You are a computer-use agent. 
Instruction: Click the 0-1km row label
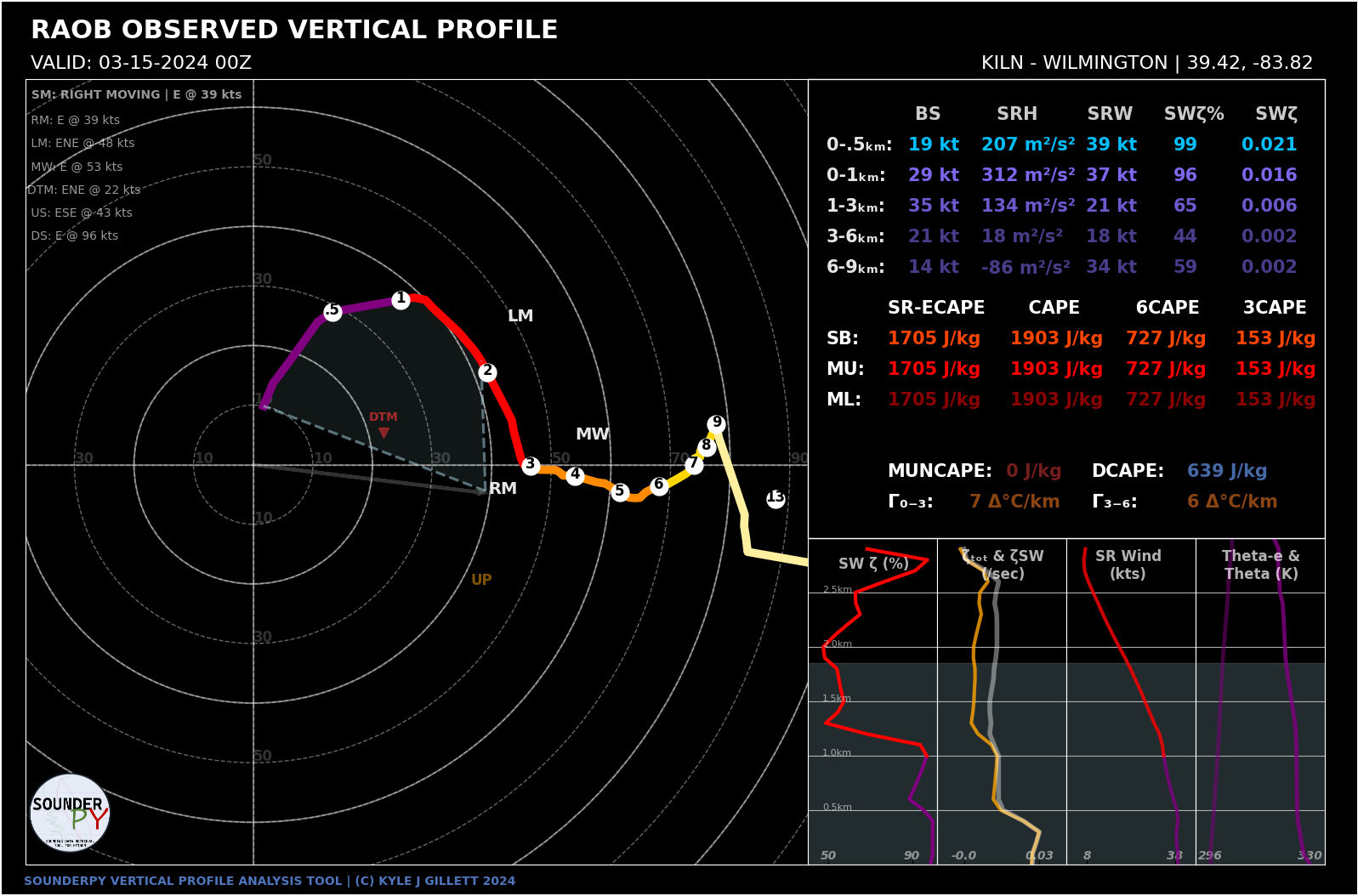(x=855, y=175)
